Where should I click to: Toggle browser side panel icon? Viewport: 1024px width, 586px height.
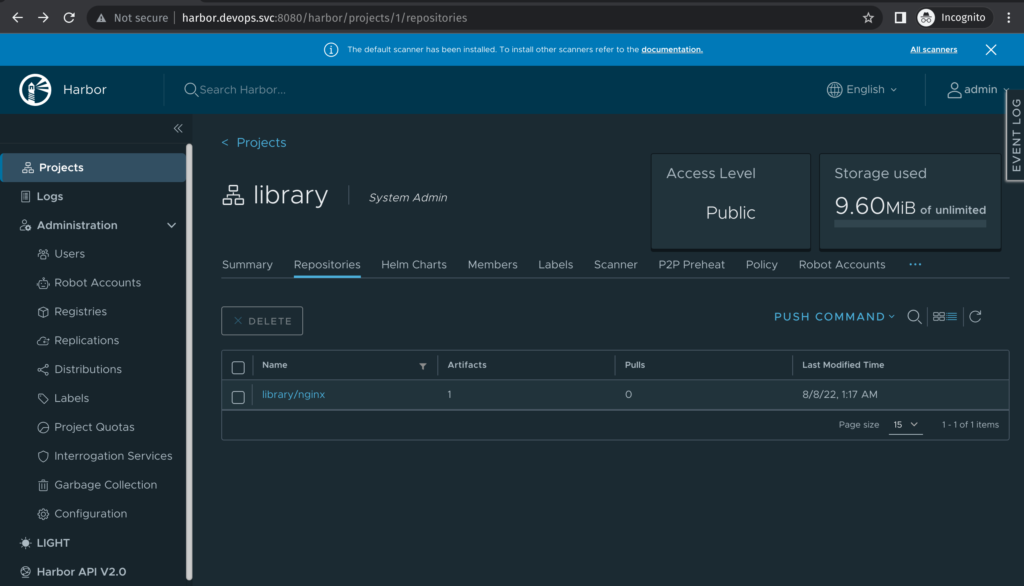point(900,18)
